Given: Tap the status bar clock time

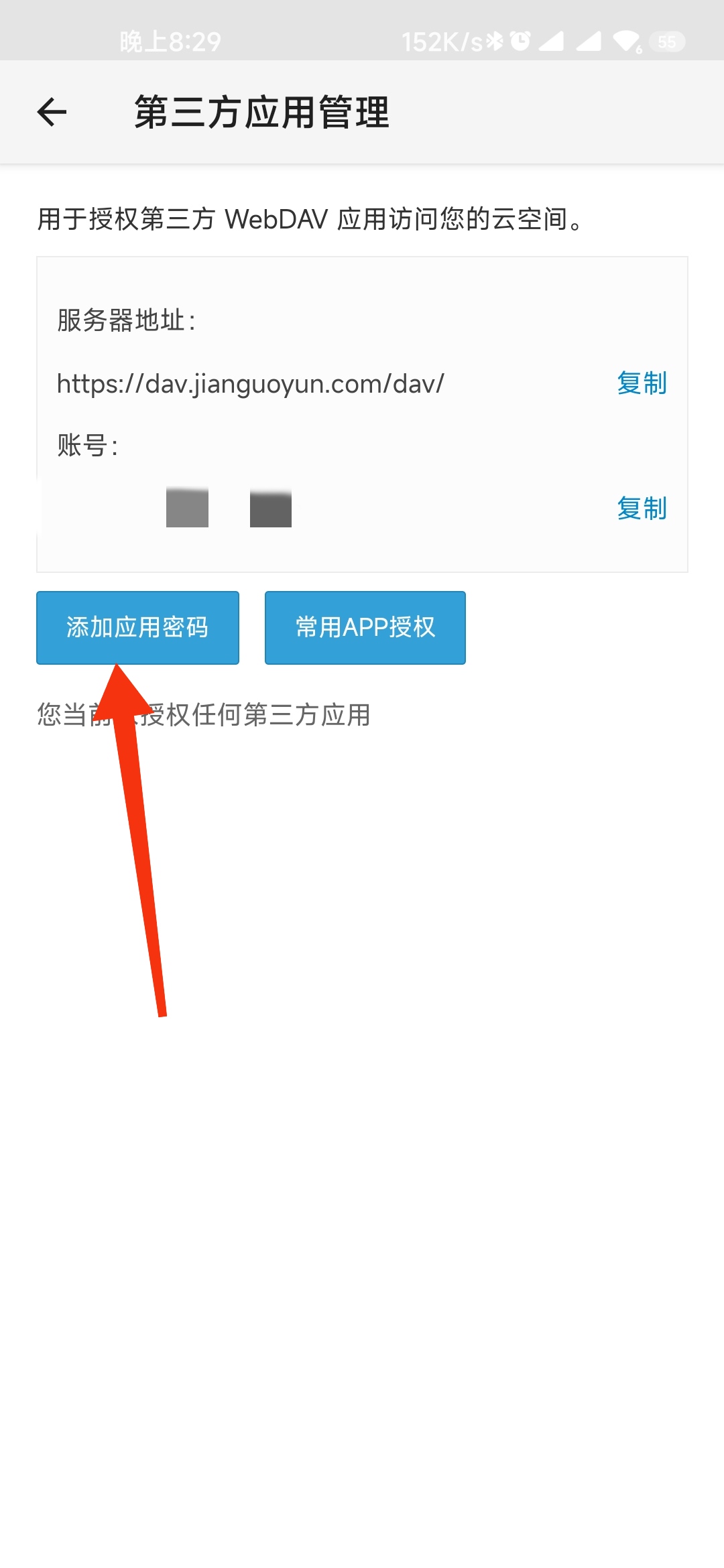Looking at the screenshot, I should (170, 42).
